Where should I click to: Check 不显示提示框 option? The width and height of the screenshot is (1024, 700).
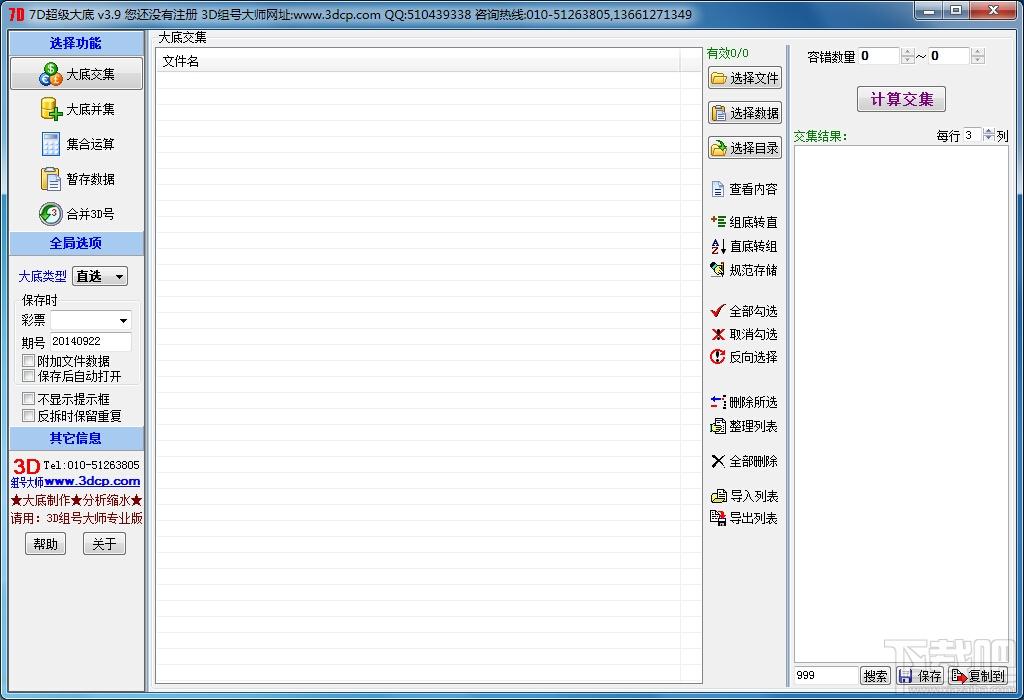click(x=28, y=398)
